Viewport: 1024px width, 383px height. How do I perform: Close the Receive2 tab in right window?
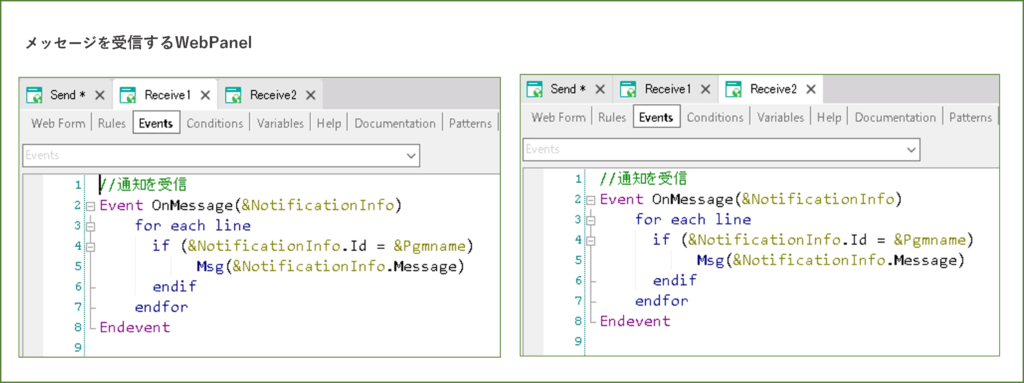tap(811, 89)
